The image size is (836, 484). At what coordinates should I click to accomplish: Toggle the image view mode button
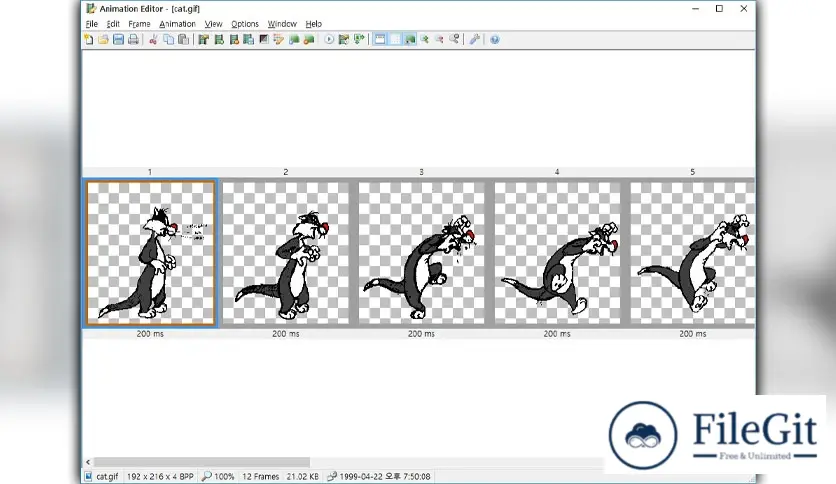click(x=409, y=39)
